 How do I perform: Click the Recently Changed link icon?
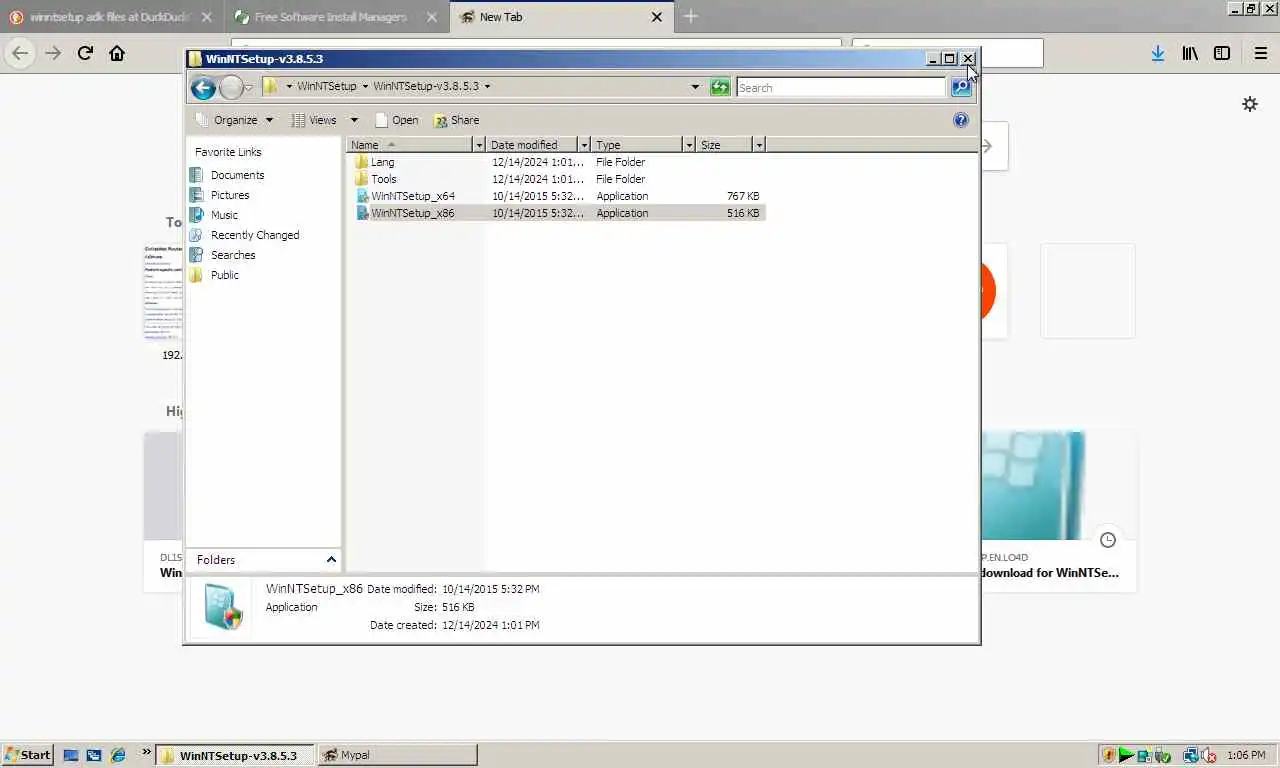point(197,235)
